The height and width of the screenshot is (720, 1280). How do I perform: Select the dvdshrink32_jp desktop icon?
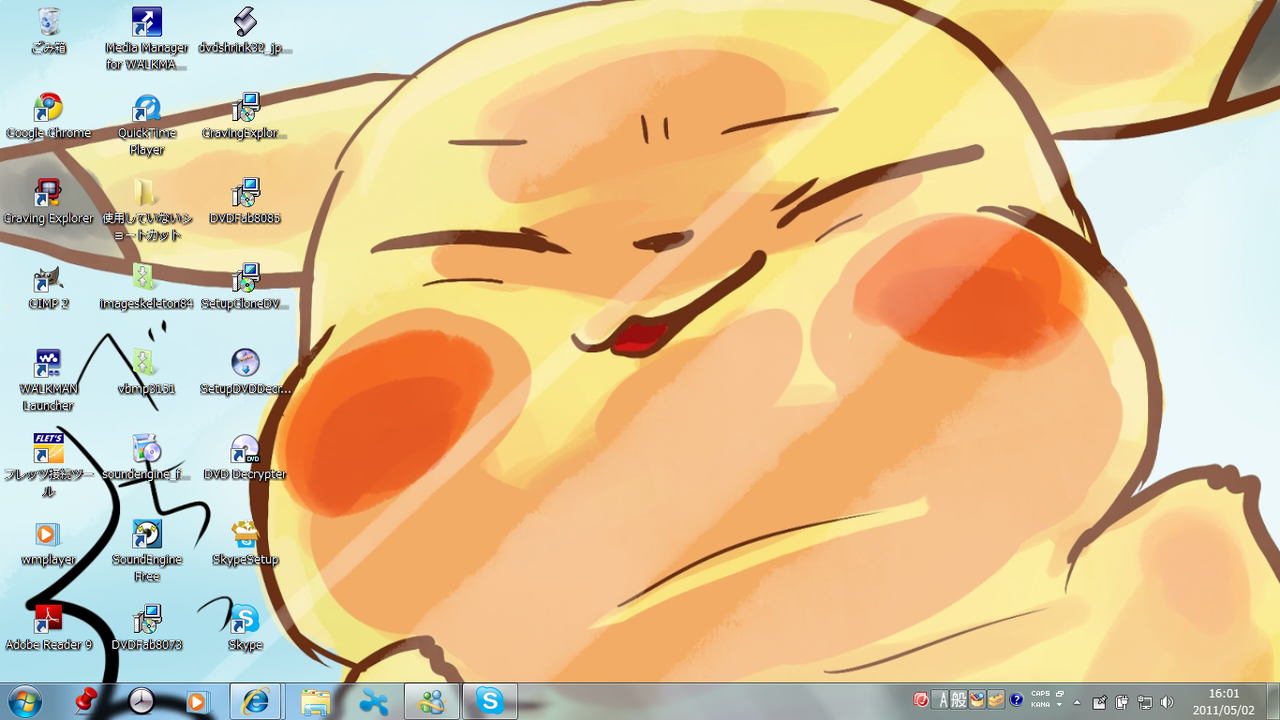(245, 31)
